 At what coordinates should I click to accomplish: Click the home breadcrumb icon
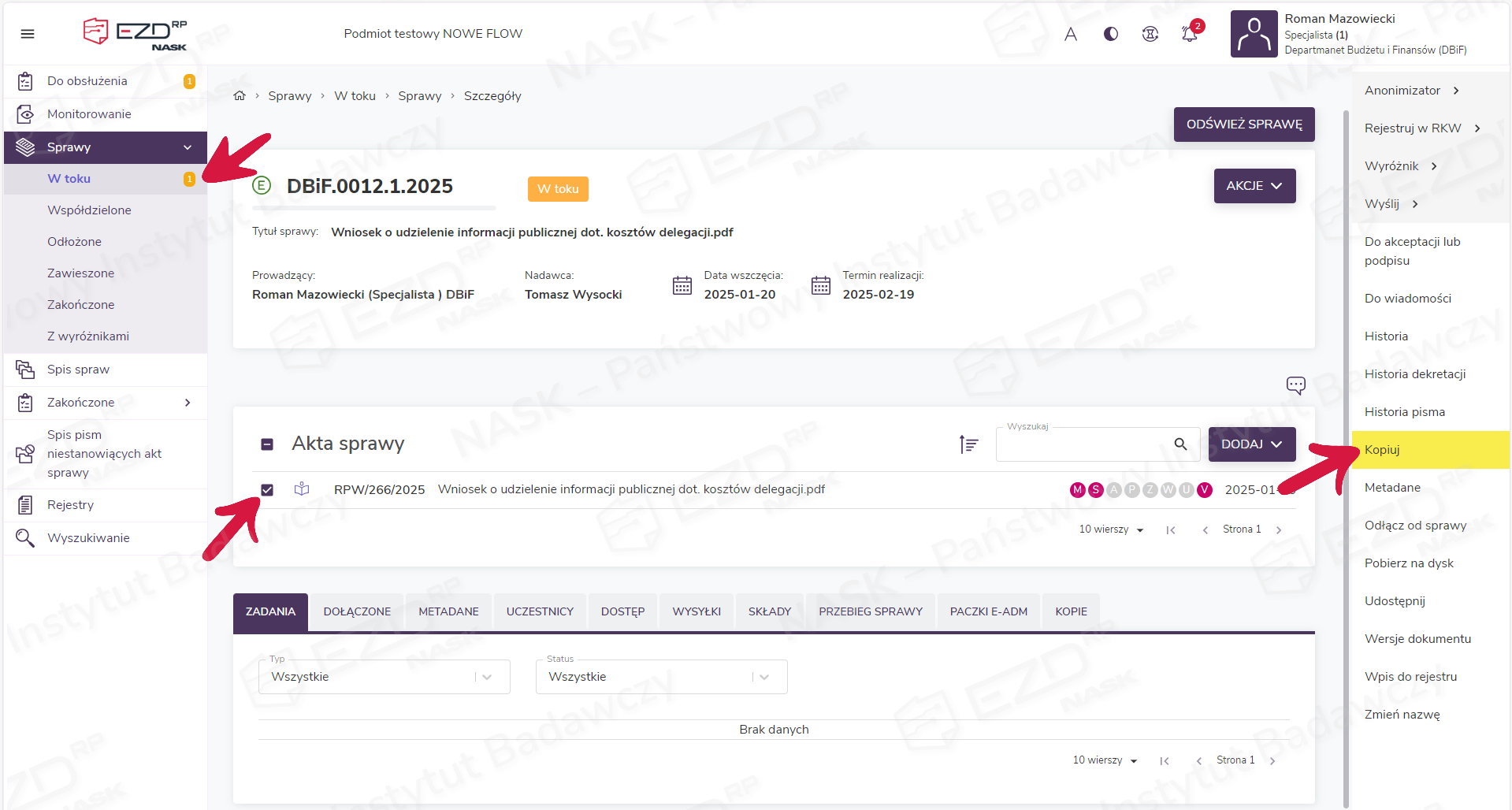click(240, 96)
